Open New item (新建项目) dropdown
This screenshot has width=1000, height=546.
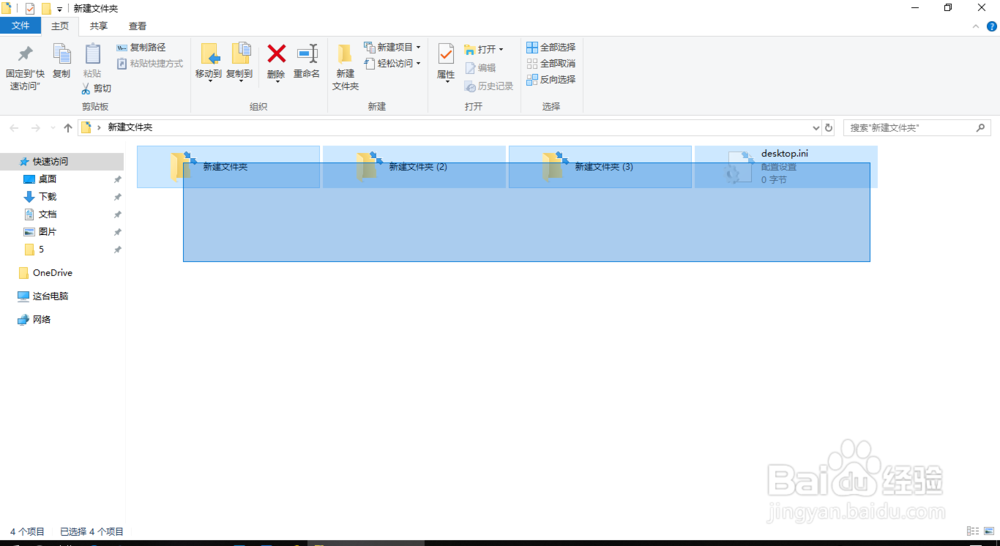coord(392,47)
